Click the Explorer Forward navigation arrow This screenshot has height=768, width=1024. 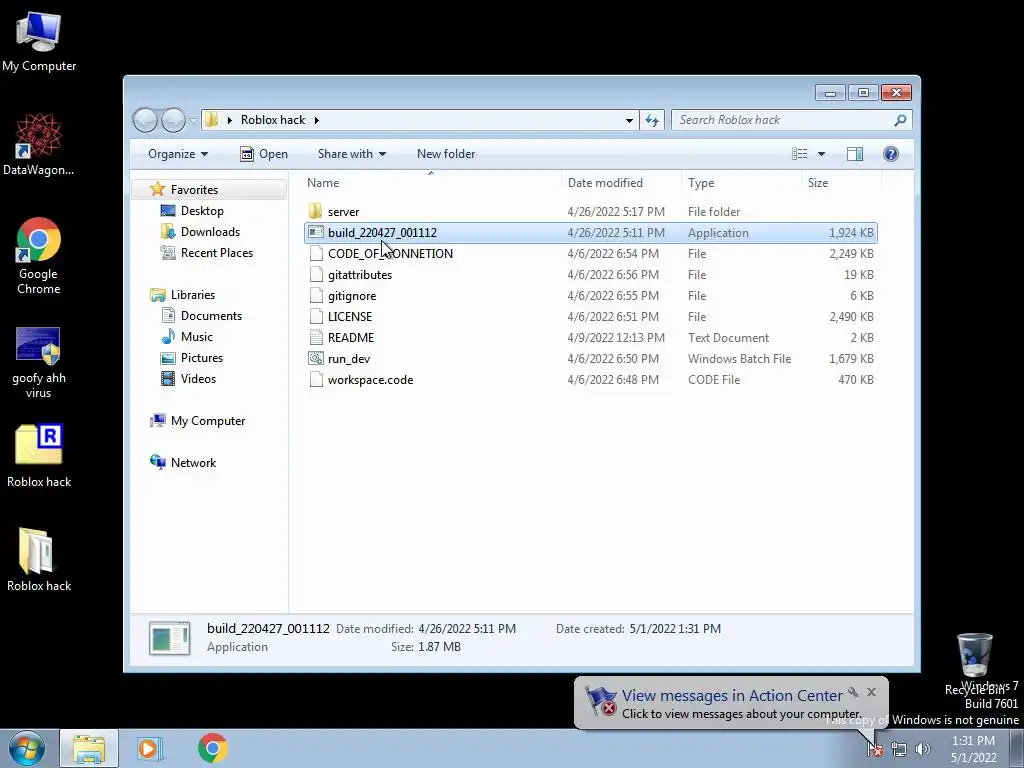coord(173,120)
